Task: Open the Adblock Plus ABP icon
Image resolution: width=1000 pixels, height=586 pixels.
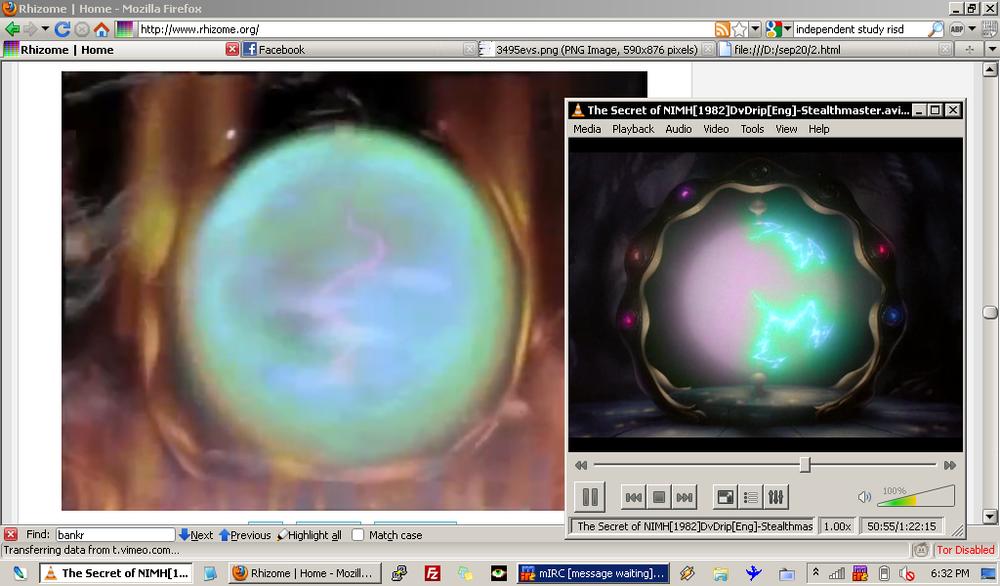Action: pyautogui.click(x=957, y=29)
